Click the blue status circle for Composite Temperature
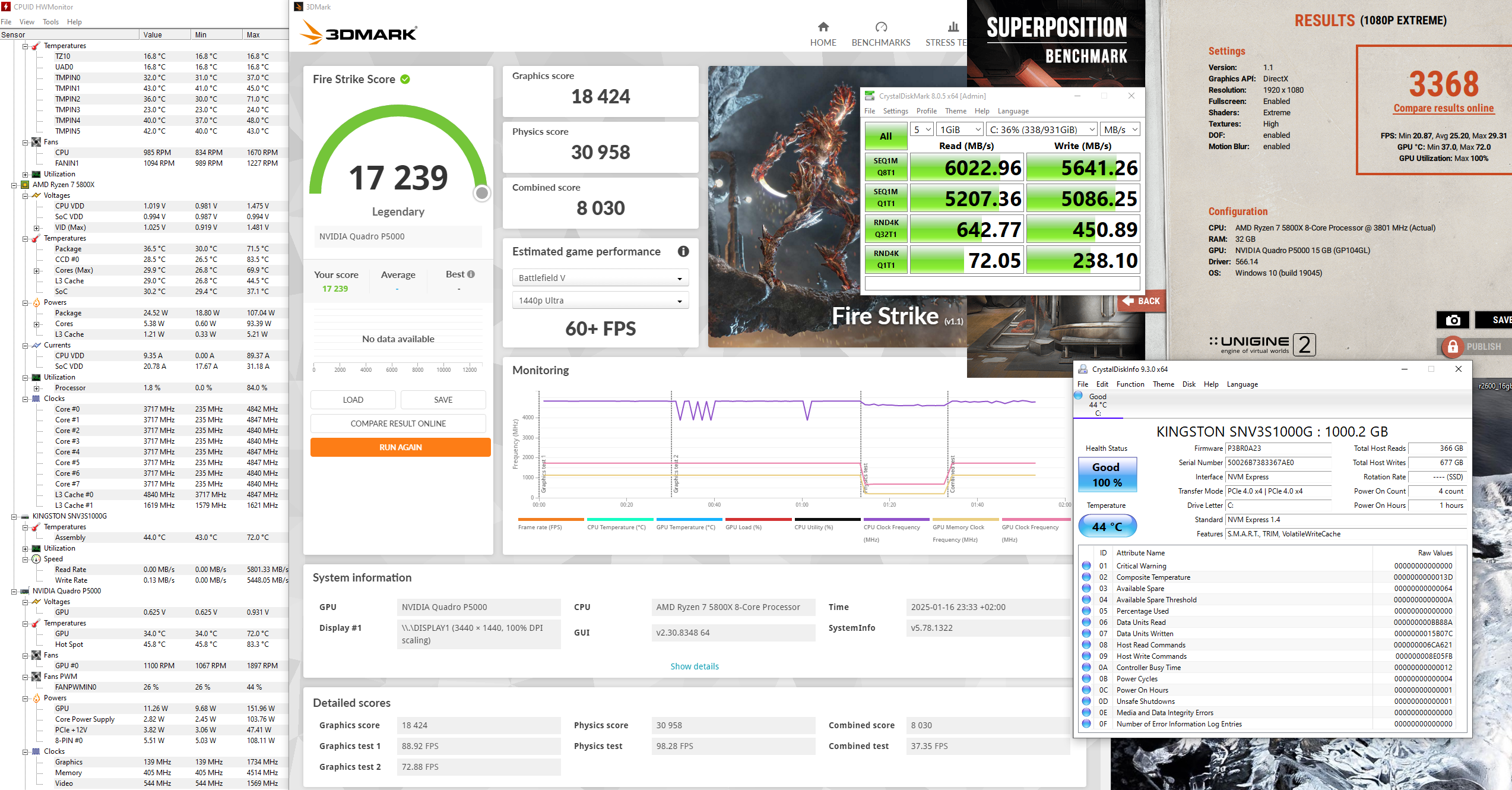Viewport: 1512px width, 790px height. point(1086,577)
